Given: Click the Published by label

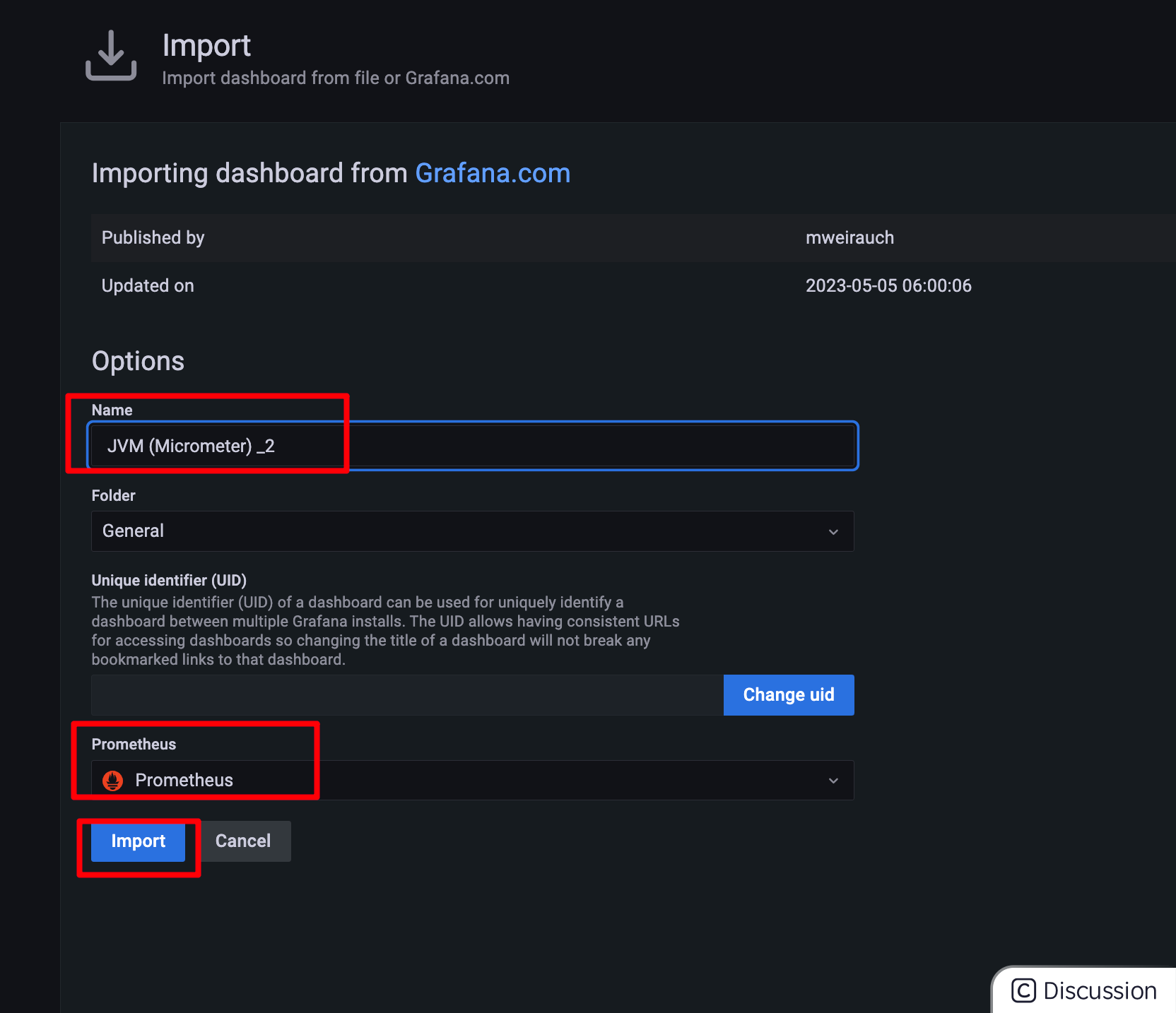Looking at the screenshot, I should (153, 238).
